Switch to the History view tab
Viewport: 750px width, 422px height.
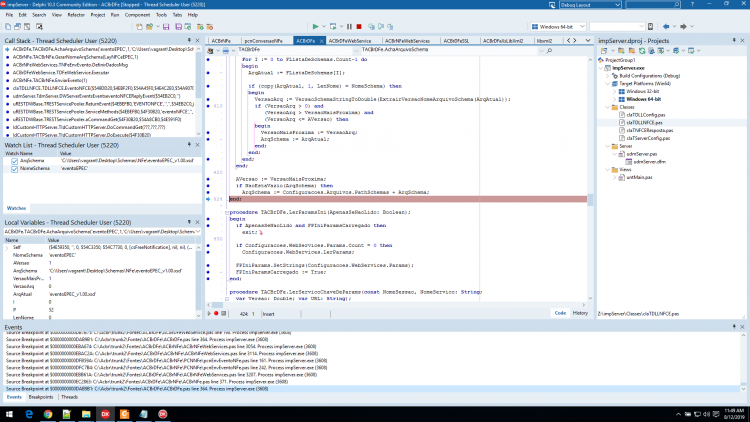580,313
